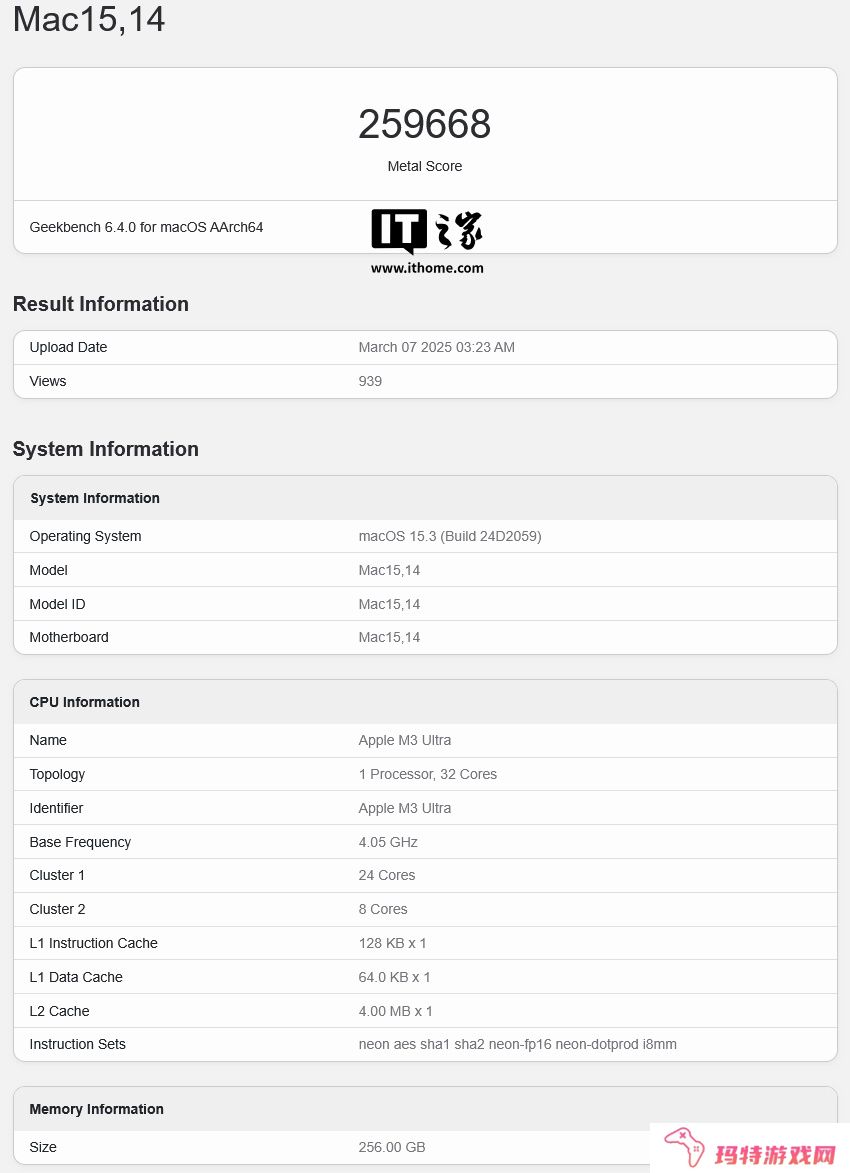Click the "Metal Score" label
The image size is (850, 1173).
point(424,166)
